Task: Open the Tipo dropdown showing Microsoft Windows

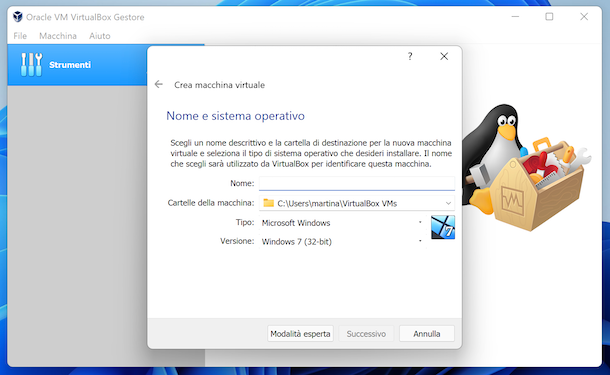Action: pos(342,223)
